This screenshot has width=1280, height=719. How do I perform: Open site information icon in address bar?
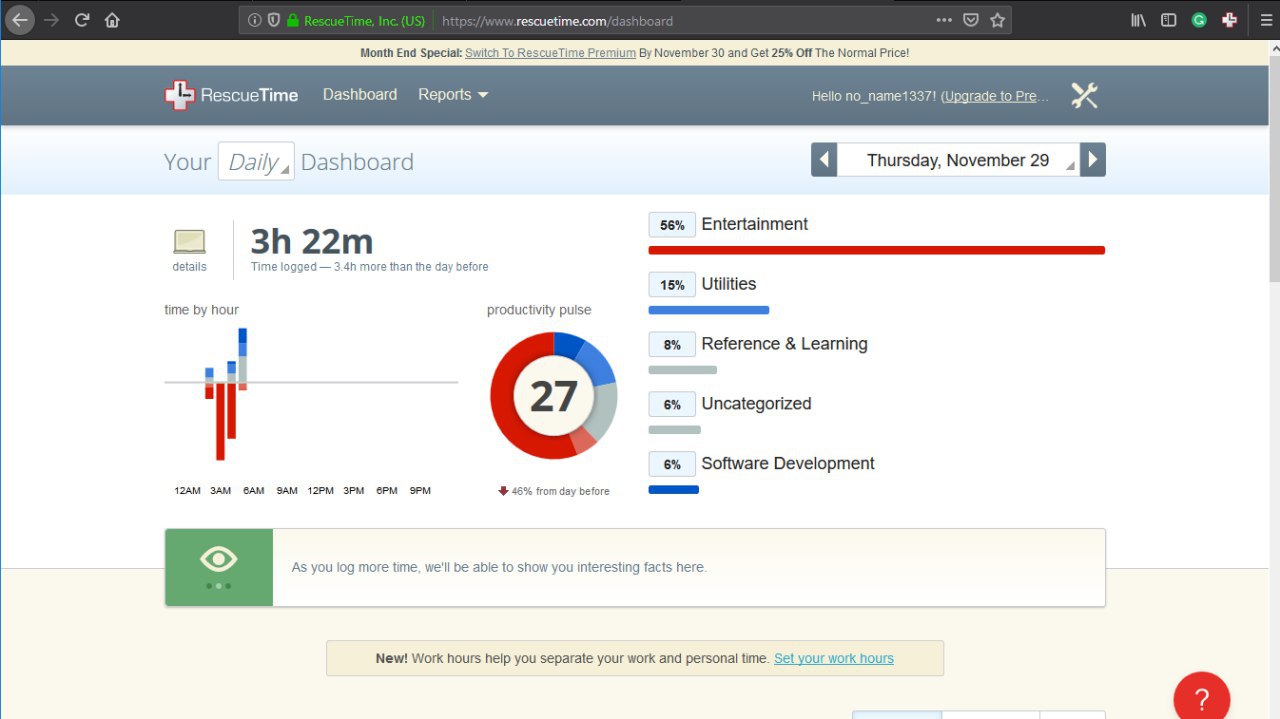click(254, 20)
